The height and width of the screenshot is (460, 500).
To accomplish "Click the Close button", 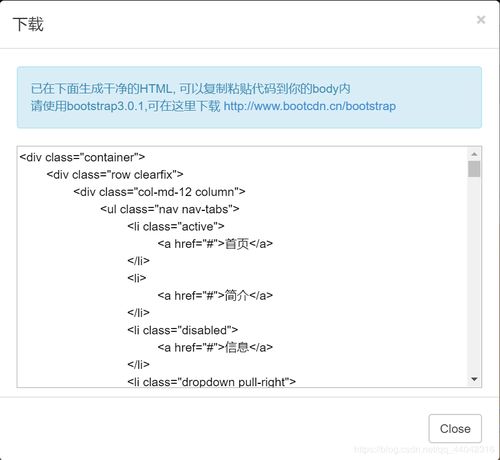I will pos(455,428).
